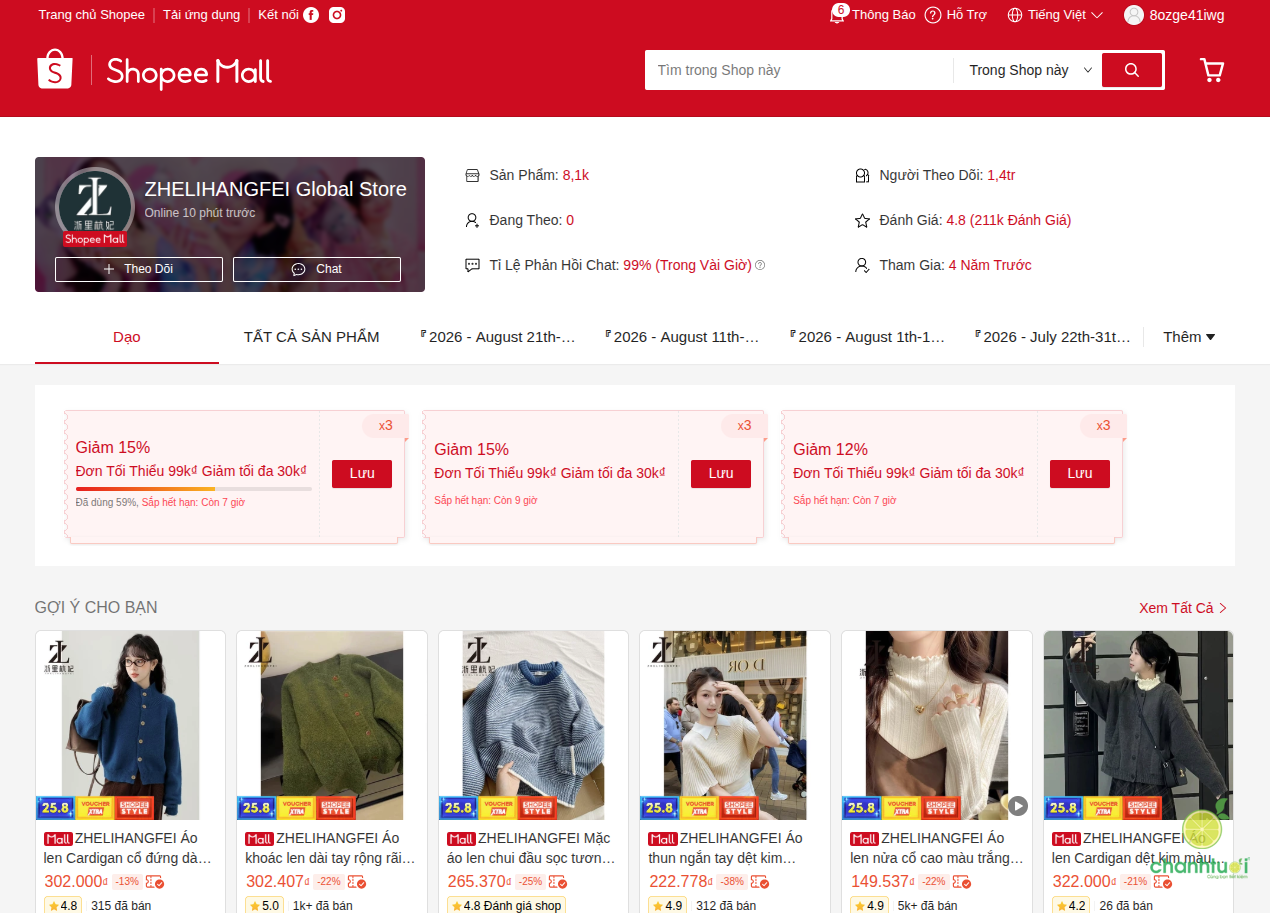Open the Instagram connect icon
This screenshot has width=1270, height=913.
pyautogui.click(x=337, y=15)
